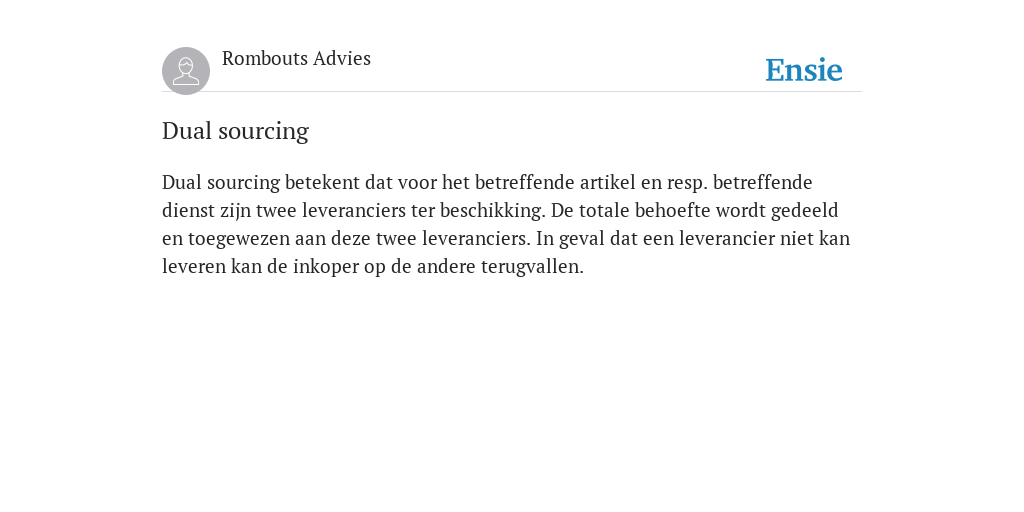Click the blue Ensie logo
Screen dimensions: 1024x512
pyautogui.click(x=804, y=71)
